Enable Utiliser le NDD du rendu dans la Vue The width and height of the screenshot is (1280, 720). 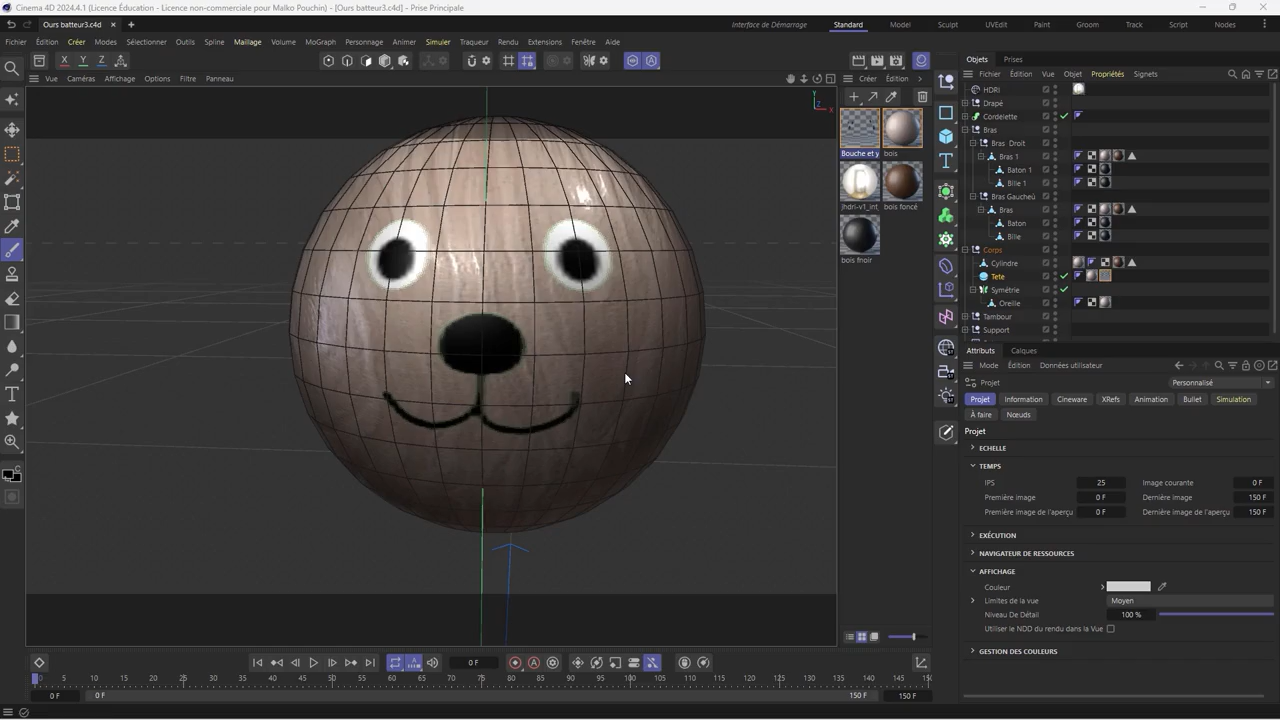1111,628
